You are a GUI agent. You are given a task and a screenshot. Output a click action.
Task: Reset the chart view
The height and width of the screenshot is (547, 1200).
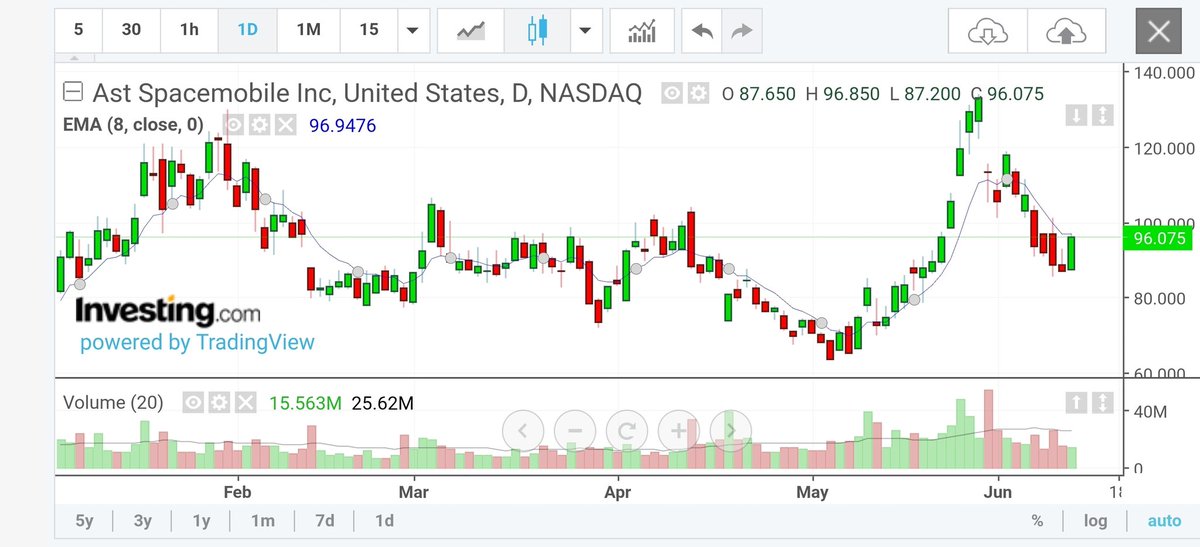click(x=626, y=431)
